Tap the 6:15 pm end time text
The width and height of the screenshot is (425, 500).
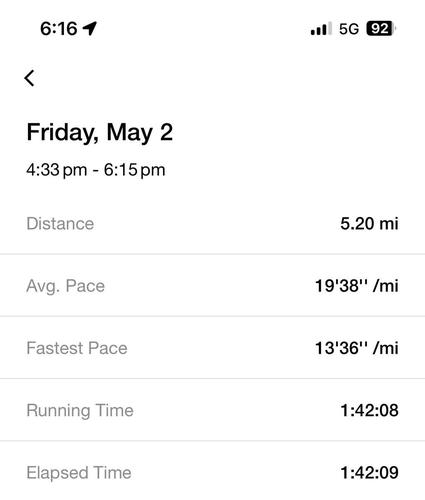(134, 170)
